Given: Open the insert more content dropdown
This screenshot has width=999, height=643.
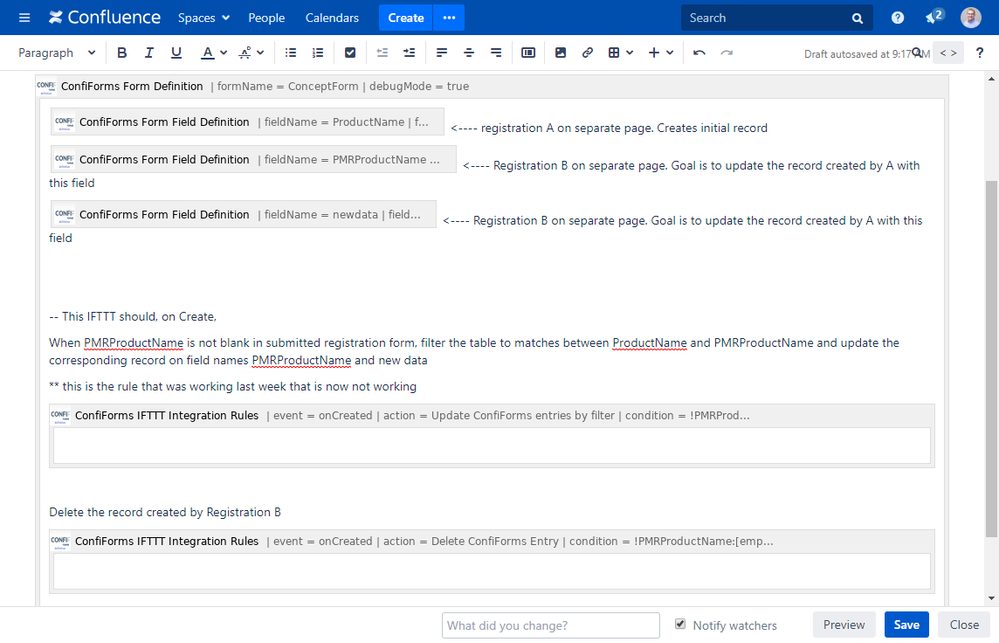Looking at the screenshot, I should [661, 53].
